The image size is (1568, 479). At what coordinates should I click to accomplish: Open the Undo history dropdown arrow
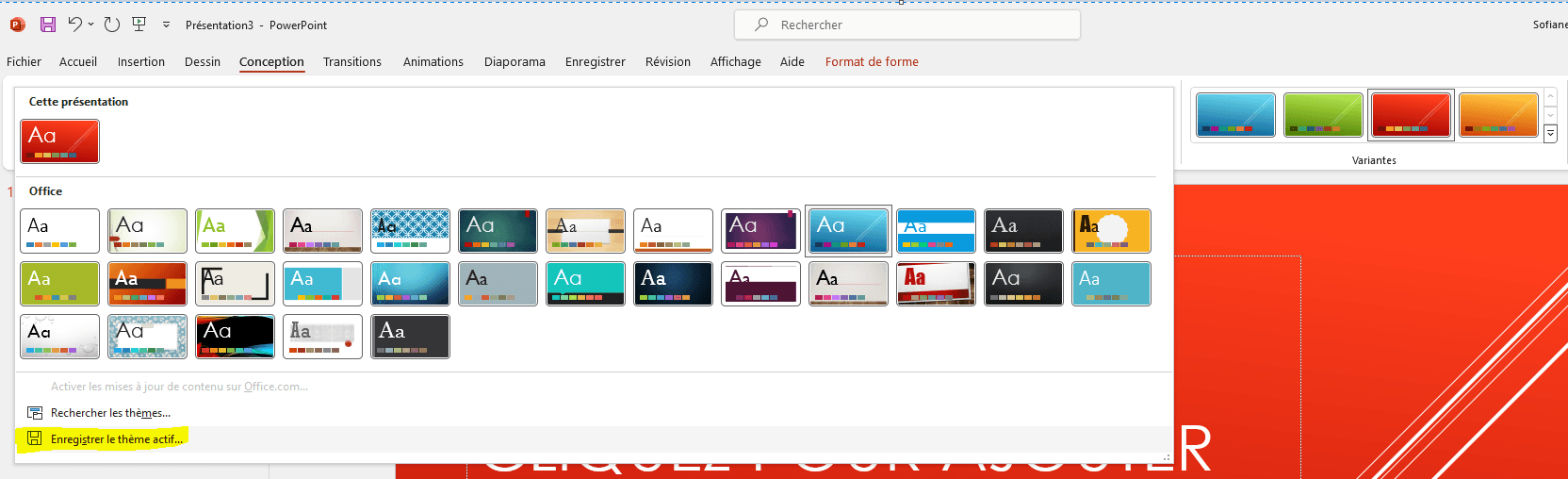tap(91, 25)
